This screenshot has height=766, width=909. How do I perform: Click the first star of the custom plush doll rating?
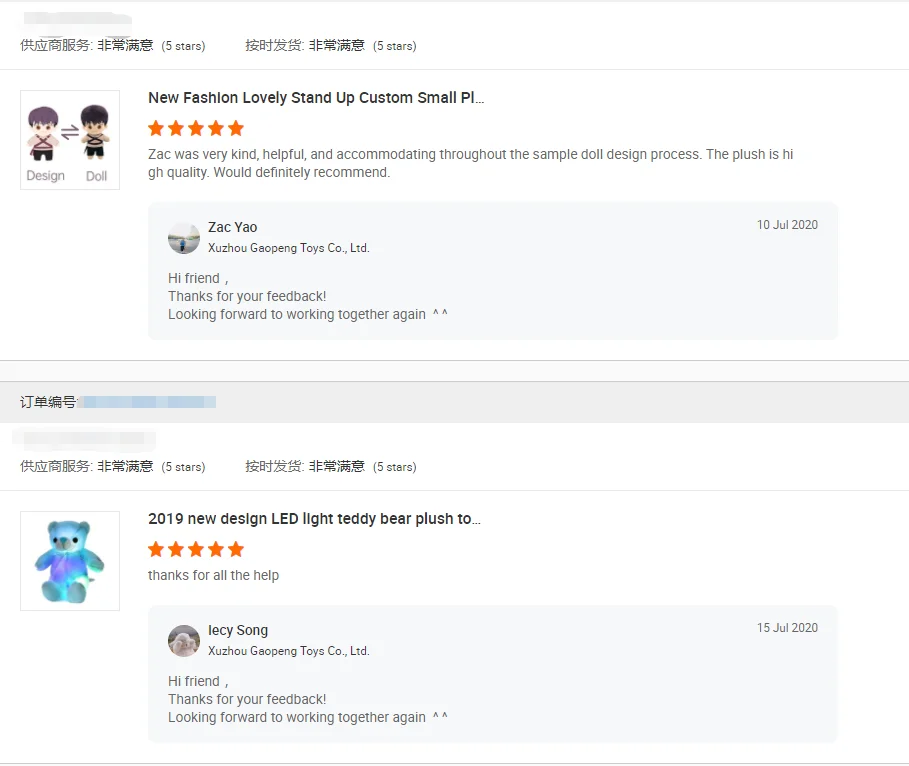pyautogui.click(x=156, y=128)
